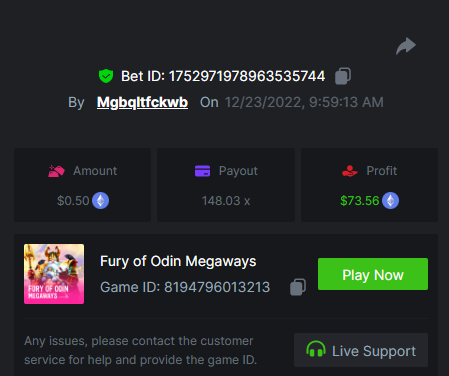The width and height of the screenshot is (449, 376).
Task: Select the Bet ID number text
Action: [247, 76]
